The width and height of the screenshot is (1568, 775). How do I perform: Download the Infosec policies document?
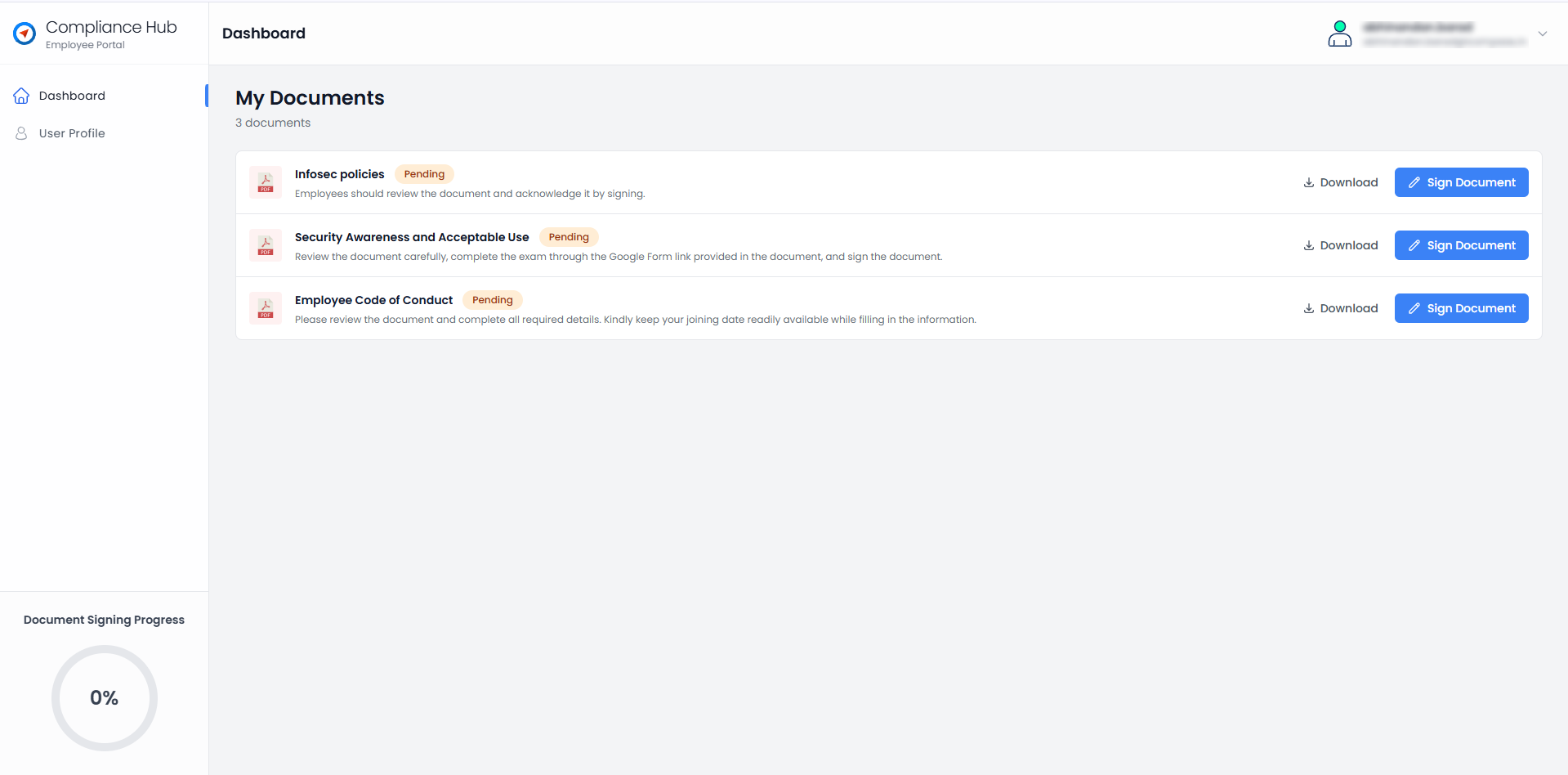point(1340,182)
